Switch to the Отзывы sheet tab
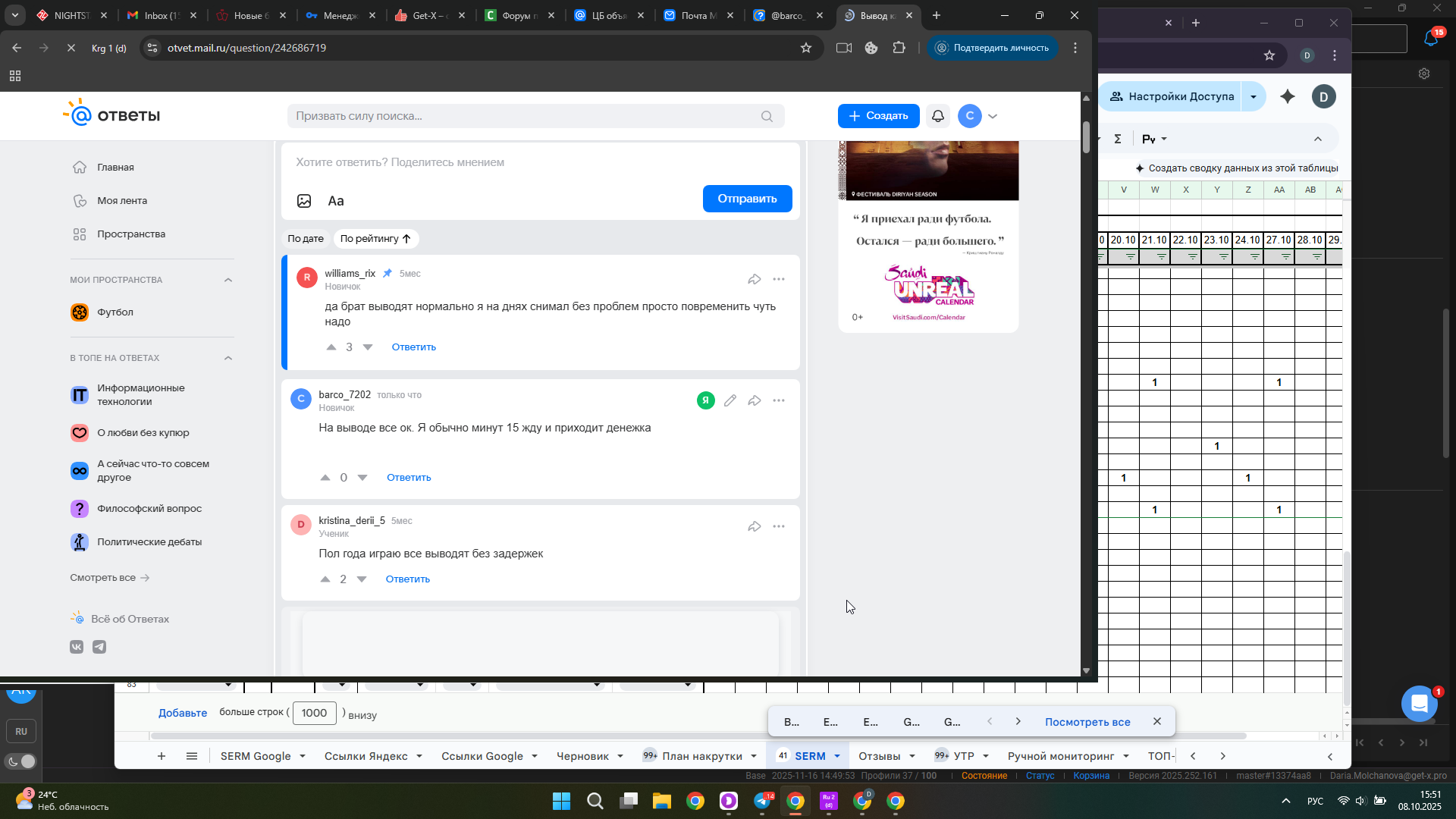 879,756
